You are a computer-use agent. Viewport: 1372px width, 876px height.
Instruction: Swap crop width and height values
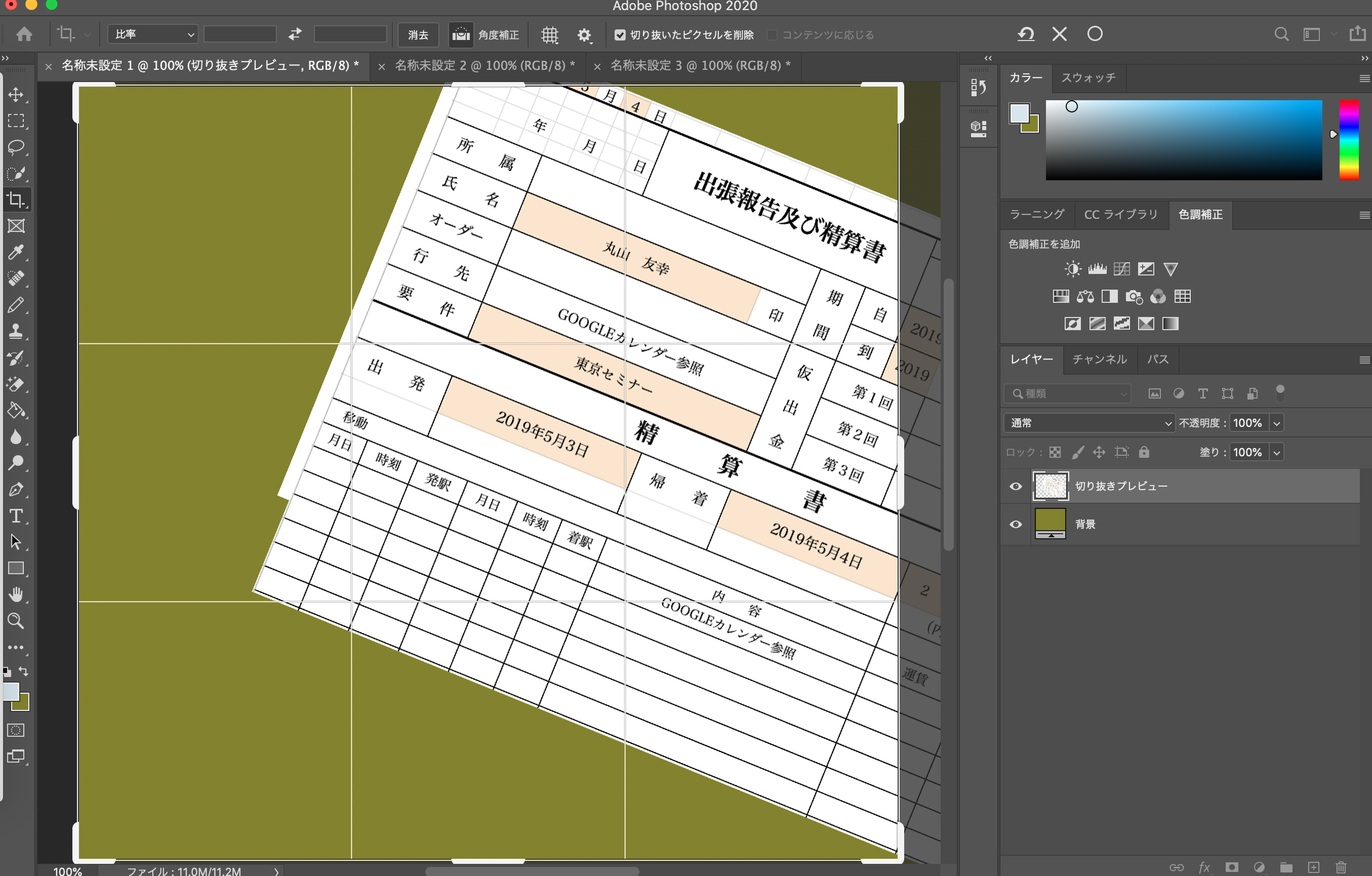click(295, 34)
